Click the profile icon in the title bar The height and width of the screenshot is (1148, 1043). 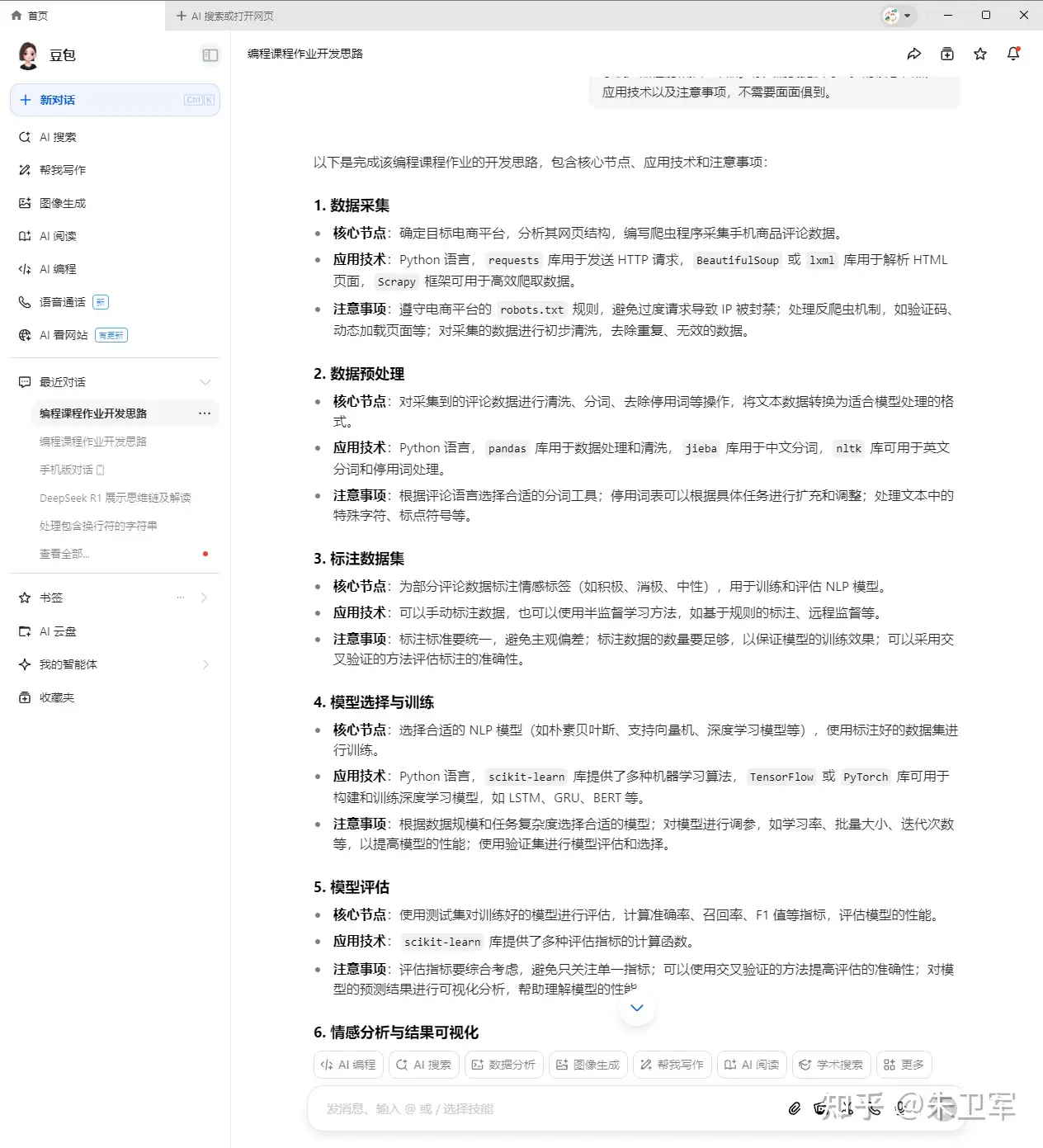click(x=890, y=16)
